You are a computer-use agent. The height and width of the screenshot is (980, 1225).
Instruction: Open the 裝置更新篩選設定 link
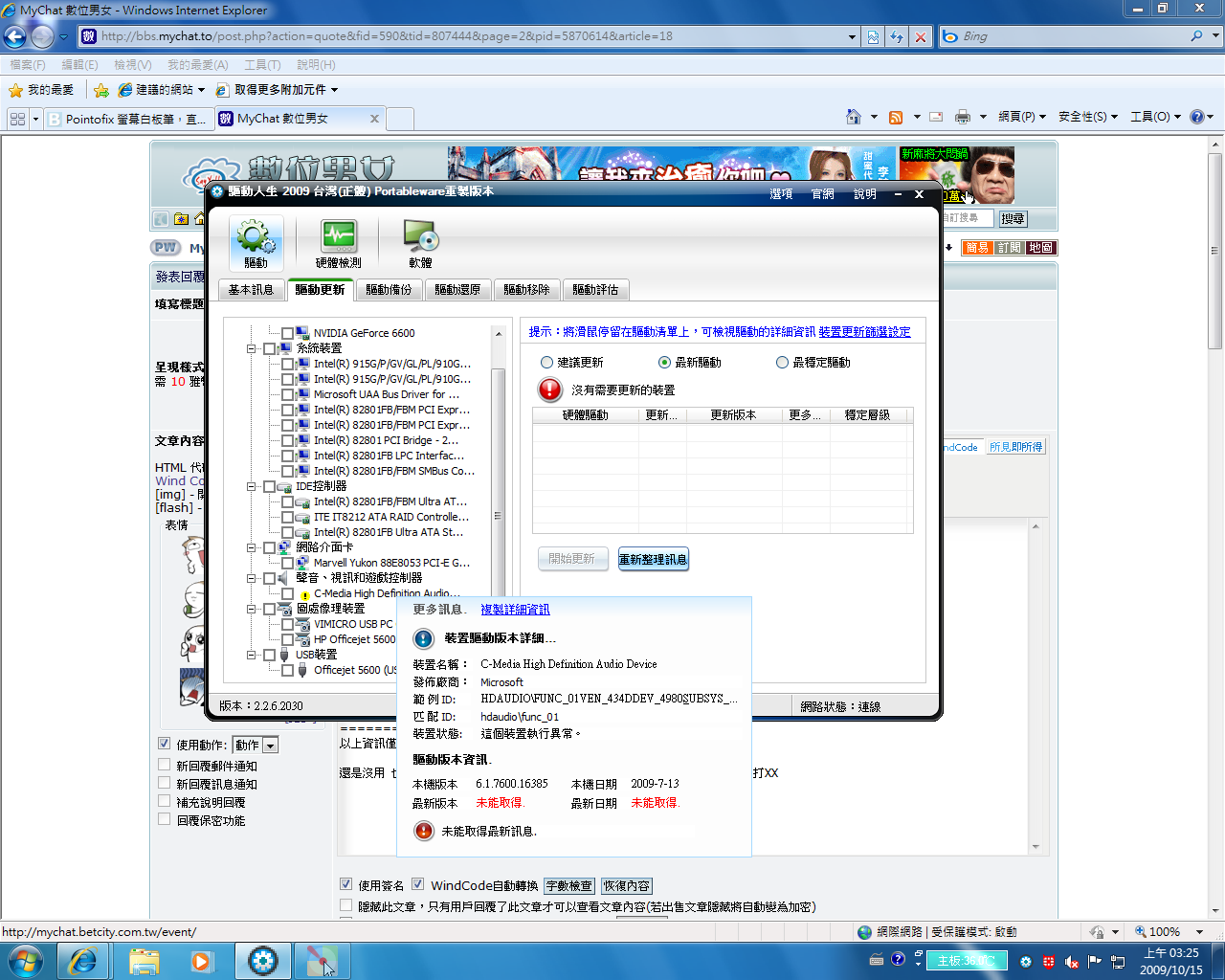(865, 332)
